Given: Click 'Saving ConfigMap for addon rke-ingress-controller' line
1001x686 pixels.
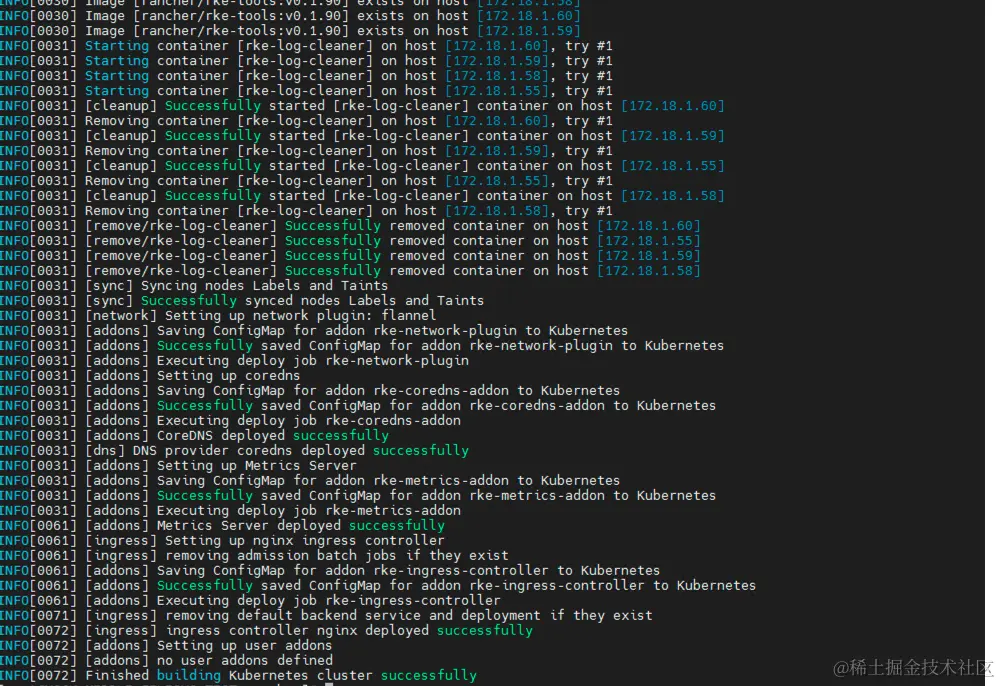Looking at the screenshot, I should 330,570.
